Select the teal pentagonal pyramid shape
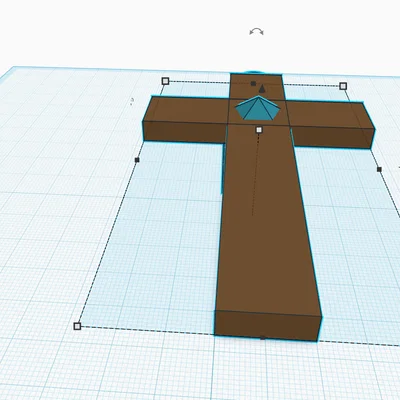400x400 pixels. click(258, 108)
